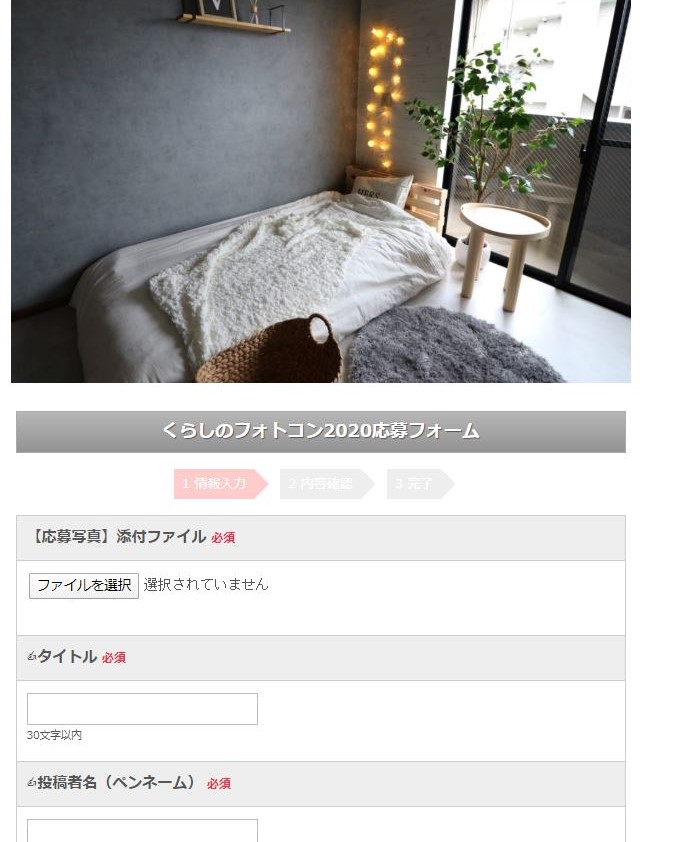Click the 必須 badge beside 投稿者名（ペンネーム）
This screenshot has height=842, width=673.
(219, 783)
